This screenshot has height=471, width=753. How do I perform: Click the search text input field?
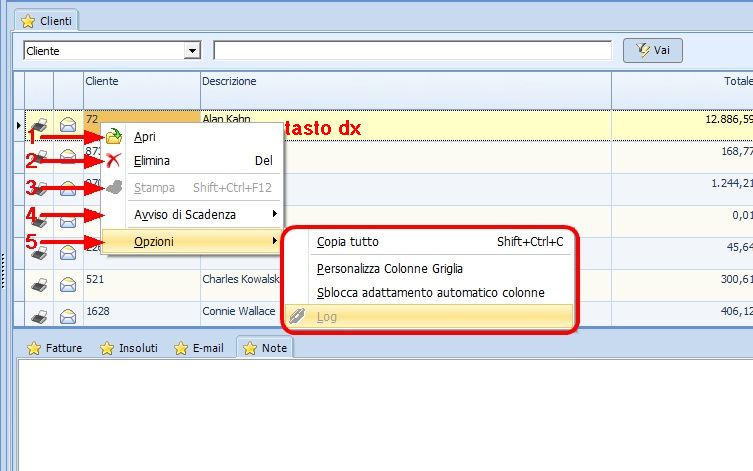pos(413,50)
